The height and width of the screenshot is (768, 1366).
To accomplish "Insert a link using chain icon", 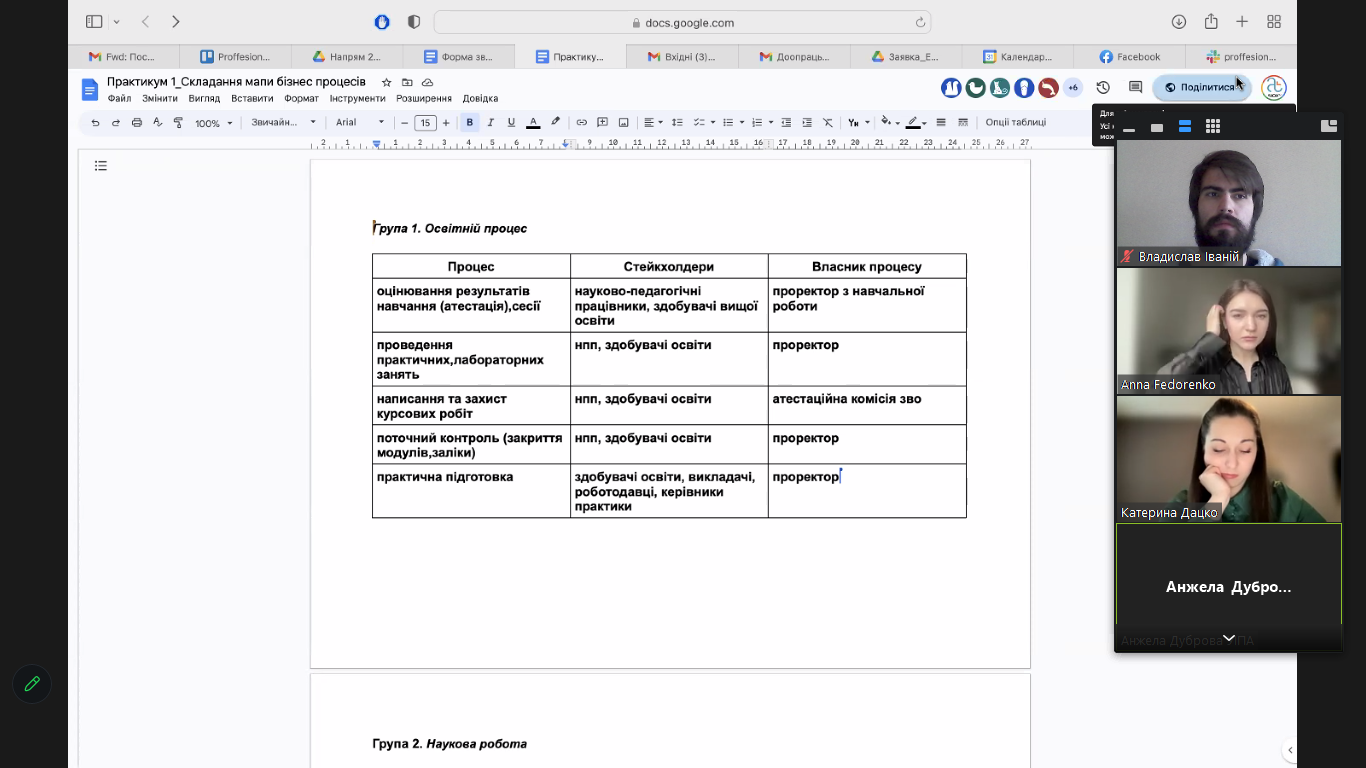I will point(582,123).
